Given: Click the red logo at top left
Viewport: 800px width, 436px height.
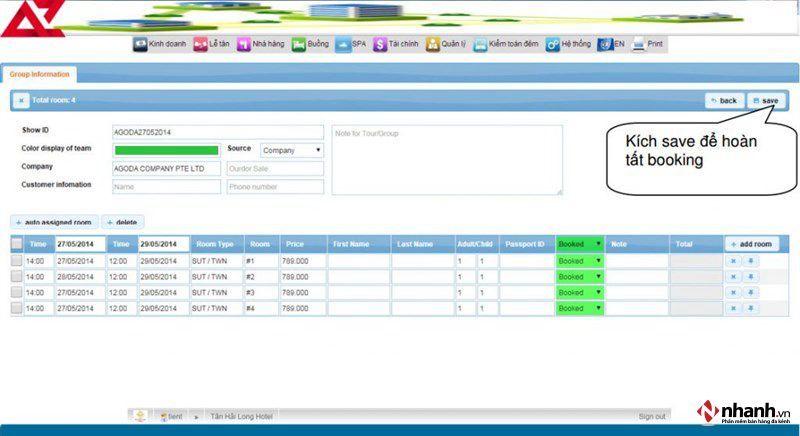Looking at the screenshot, I should click(x=33, y=18).
